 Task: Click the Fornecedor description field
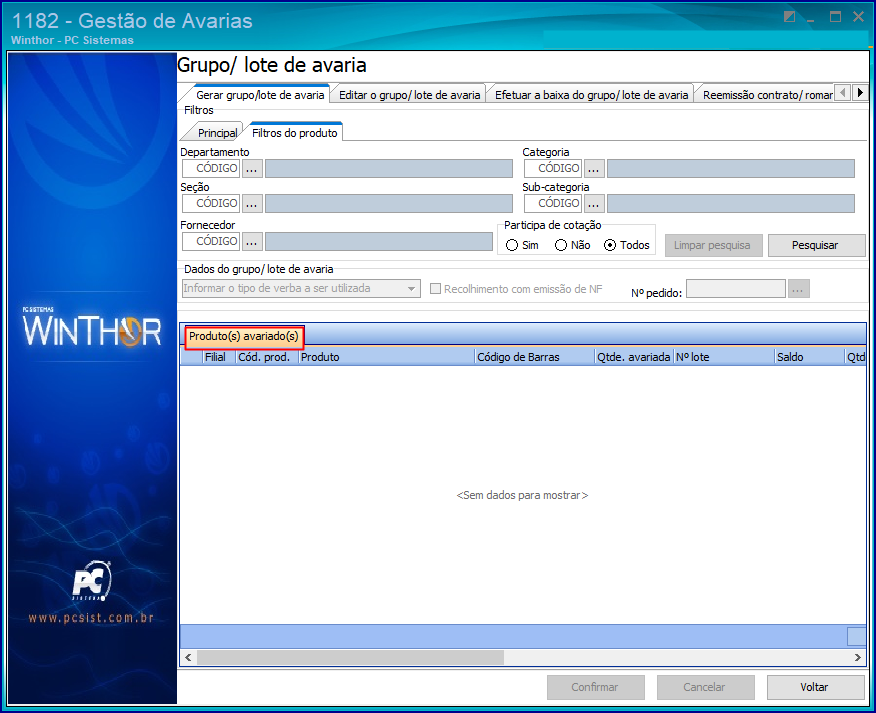pyautogui.click(x=379, y=241)
